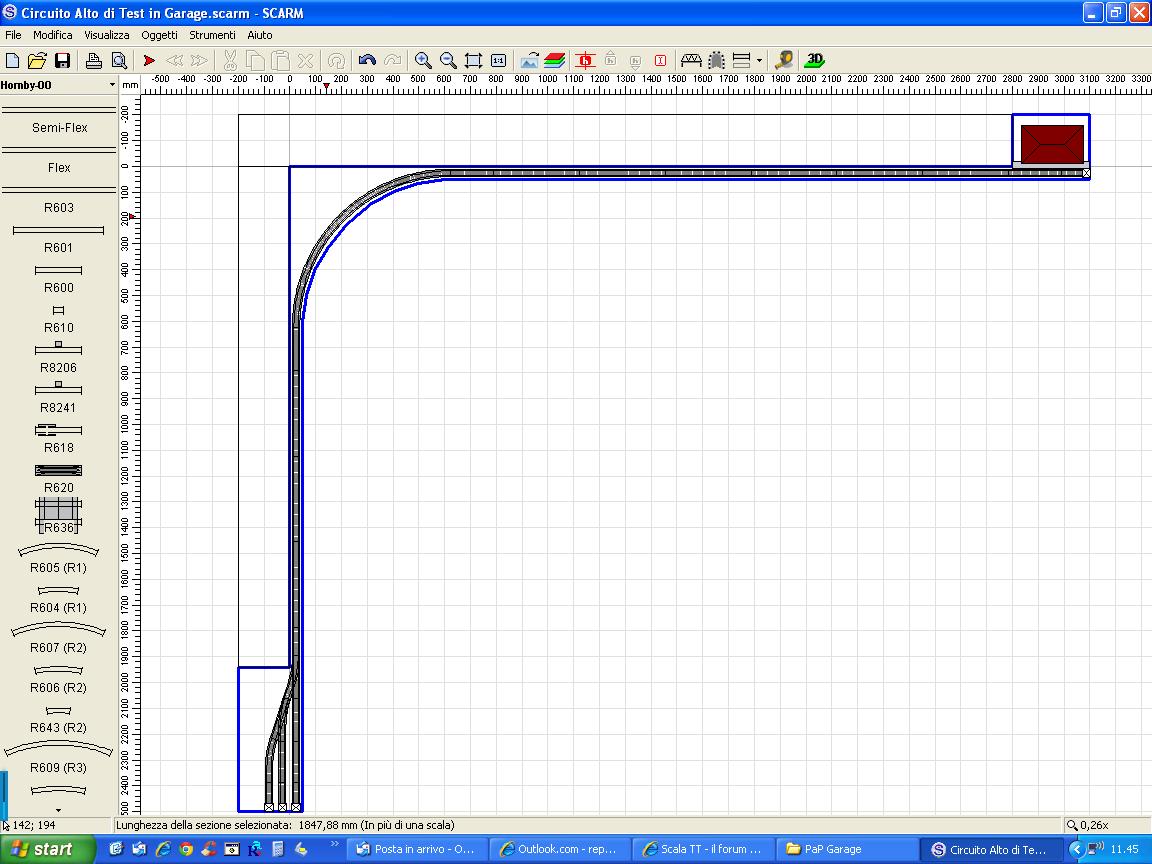Viewport: 1152px width, 864px height.
Task: Expand hidden system tray icons
Action: [x=1076, y=849]
